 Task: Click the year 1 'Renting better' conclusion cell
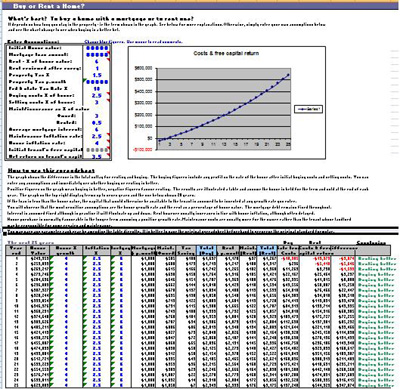[377, 259]
